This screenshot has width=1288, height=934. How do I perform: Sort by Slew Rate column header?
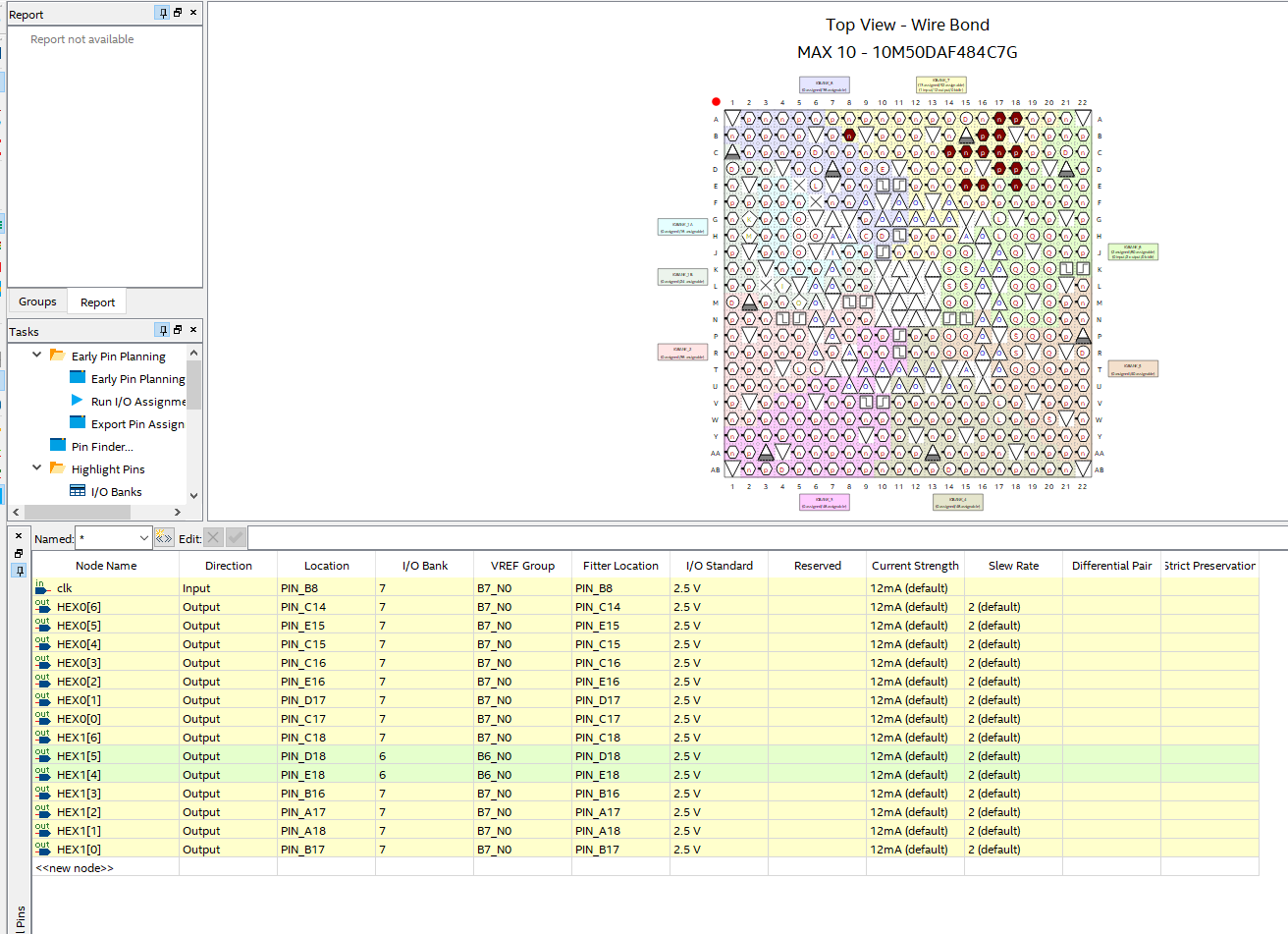[x=1014, y=566]
